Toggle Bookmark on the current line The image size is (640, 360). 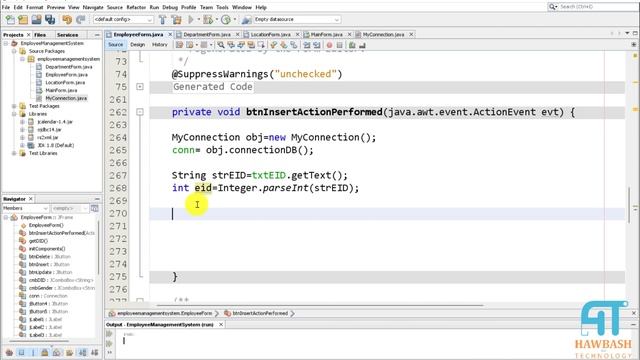coord(293,45)
